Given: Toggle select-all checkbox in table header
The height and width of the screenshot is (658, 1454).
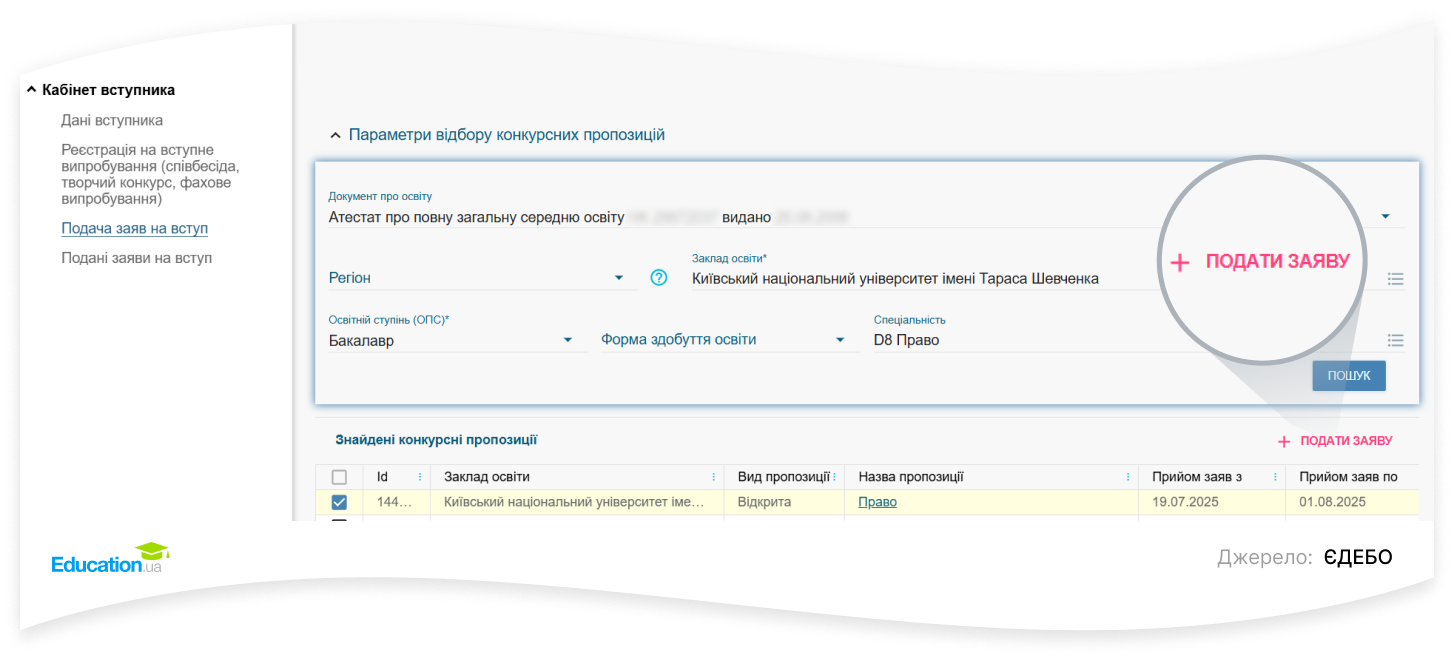Looking at the screenshot, I should 339,477.
